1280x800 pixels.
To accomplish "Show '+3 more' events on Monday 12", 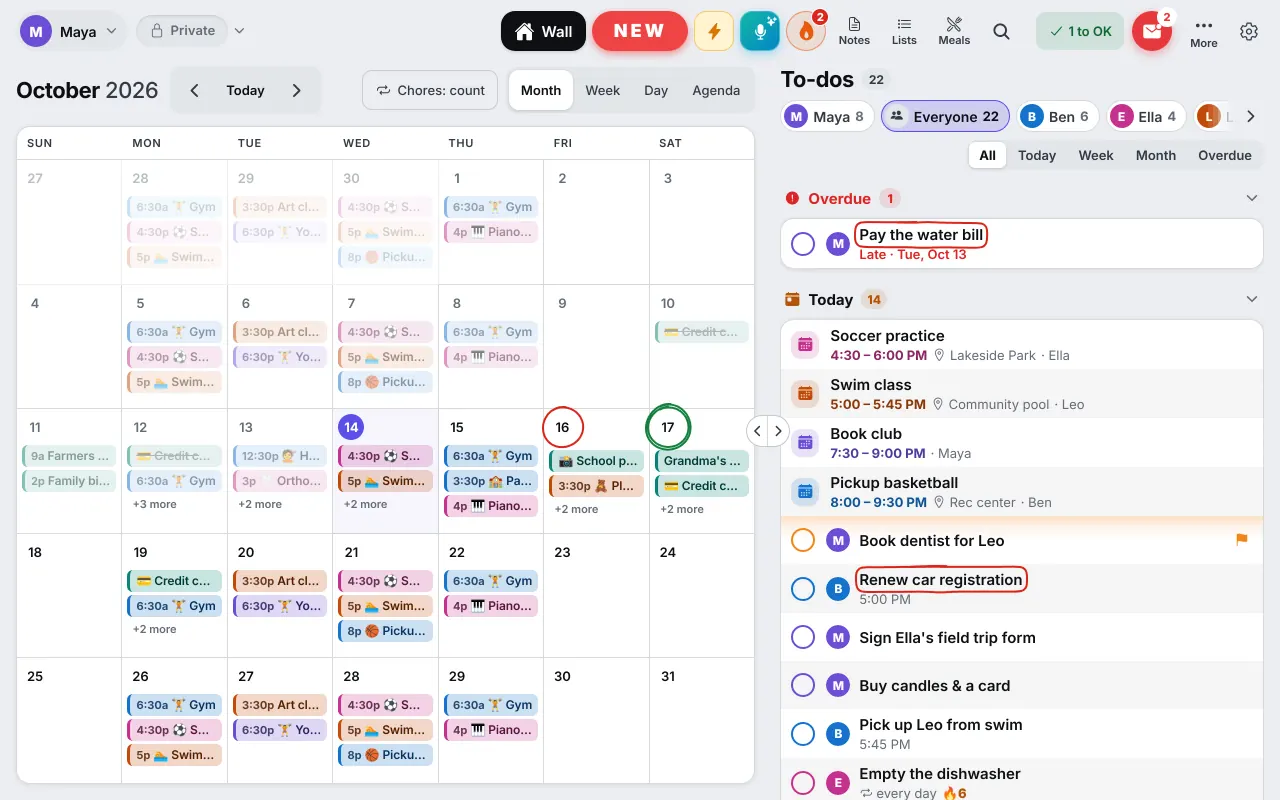I will tap(155, 504).
